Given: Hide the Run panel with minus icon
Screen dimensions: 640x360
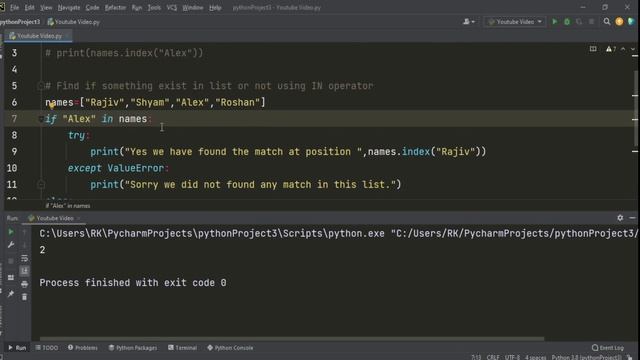Looking at the screenshot, I should coord(632,218).
